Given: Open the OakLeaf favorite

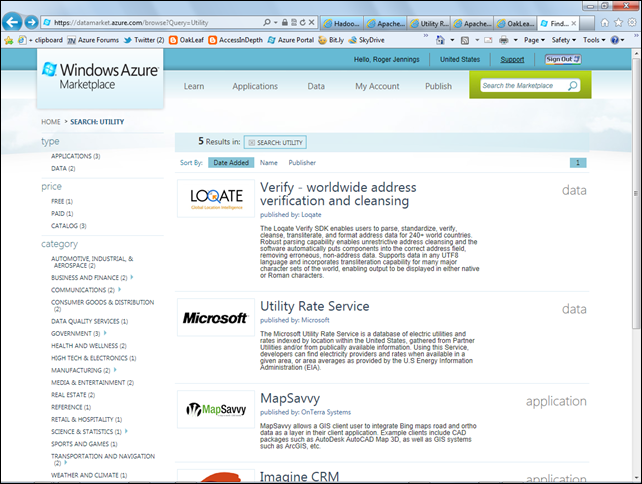Looking at the screenshot, I should tap(186, 40).
